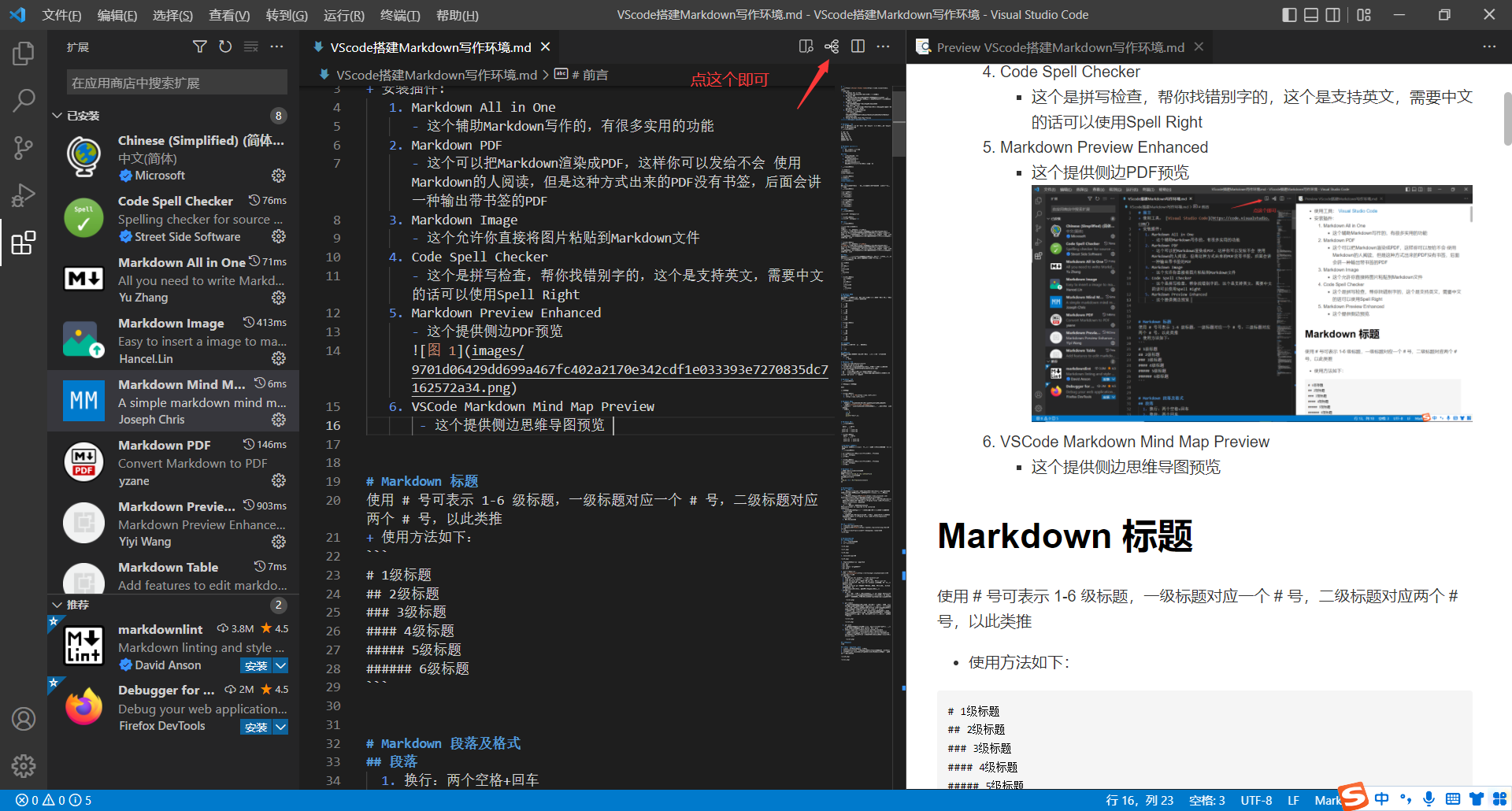This screenshot has width=1512, height=811.
Task: Open the embedded screenshot in preview
Action: (1251, 304)
